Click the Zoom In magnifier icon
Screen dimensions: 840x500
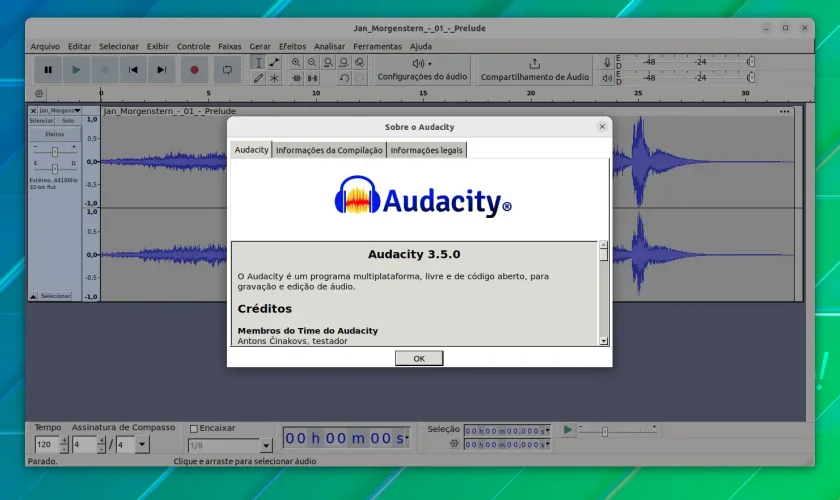pos(296,63)
